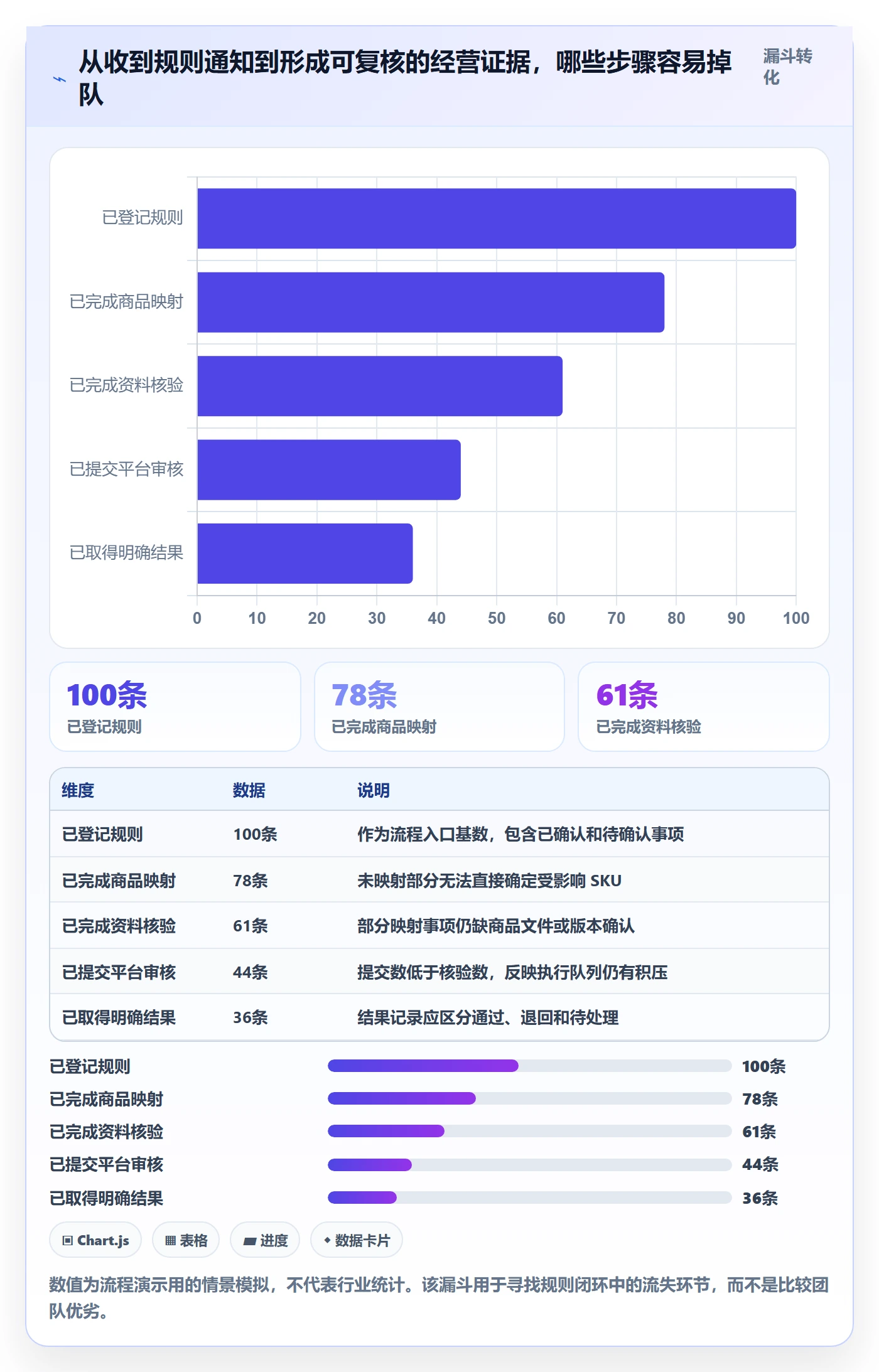This screenshot has height=1372, width=879.
Task: Click the 已完成商品映射 progress bar
Action: click(x=529, y=1098)
